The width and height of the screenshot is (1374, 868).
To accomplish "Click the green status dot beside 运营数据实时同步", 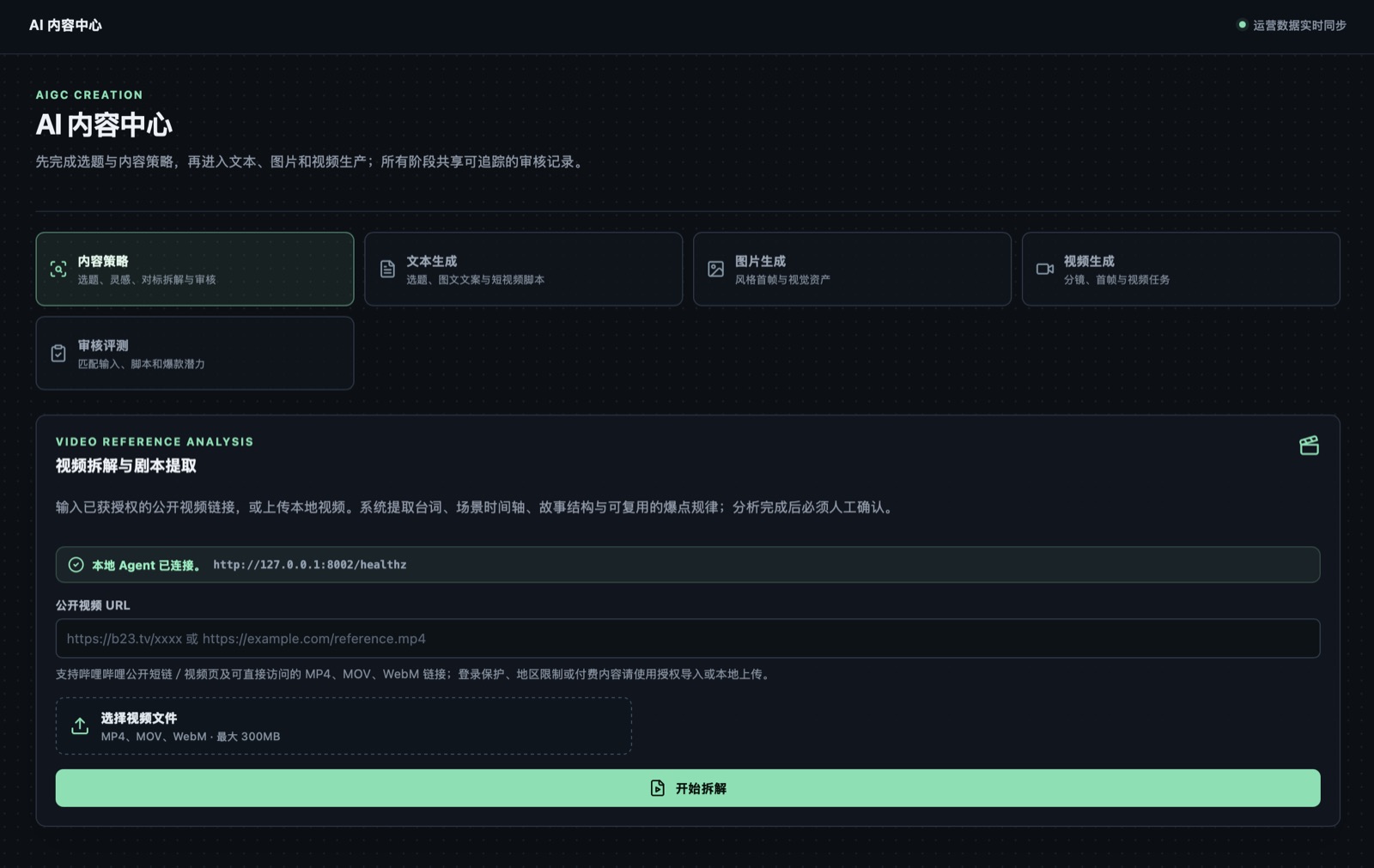I will click(x=1242, y=25).
